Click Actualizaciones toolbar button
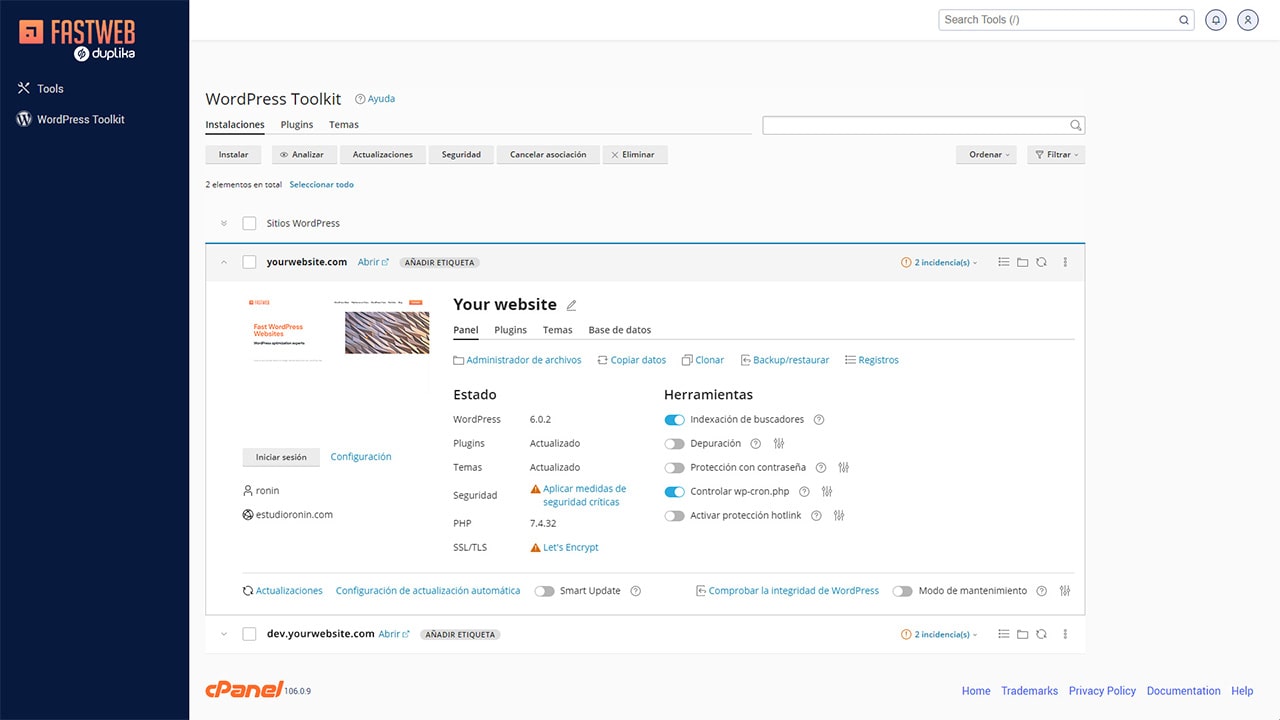1280x720 pixels. click(x=383, y=154)
